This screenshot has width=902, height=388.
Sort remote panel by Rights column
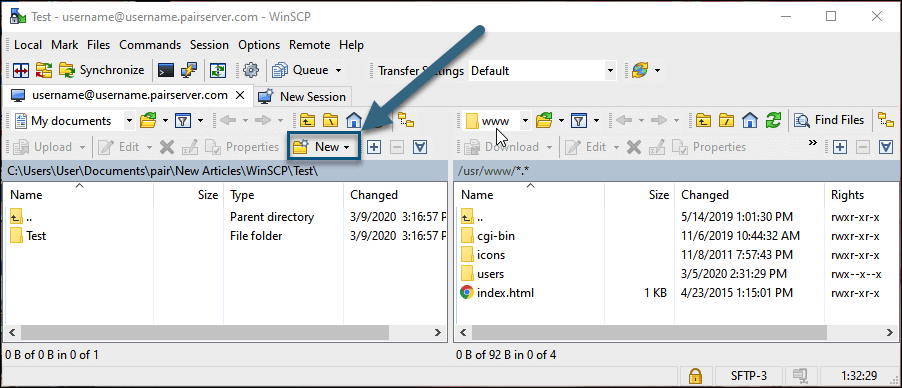861,195
